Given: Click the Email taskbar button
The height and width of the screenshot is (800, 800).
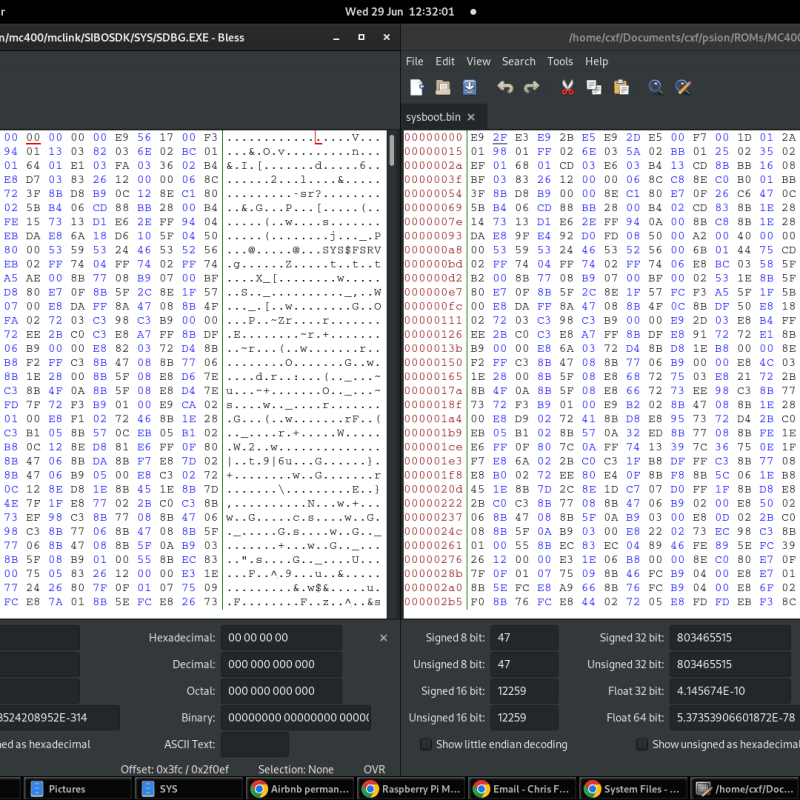Looking at the screenshot, I should pyautogui.click(x=518, y=789).
